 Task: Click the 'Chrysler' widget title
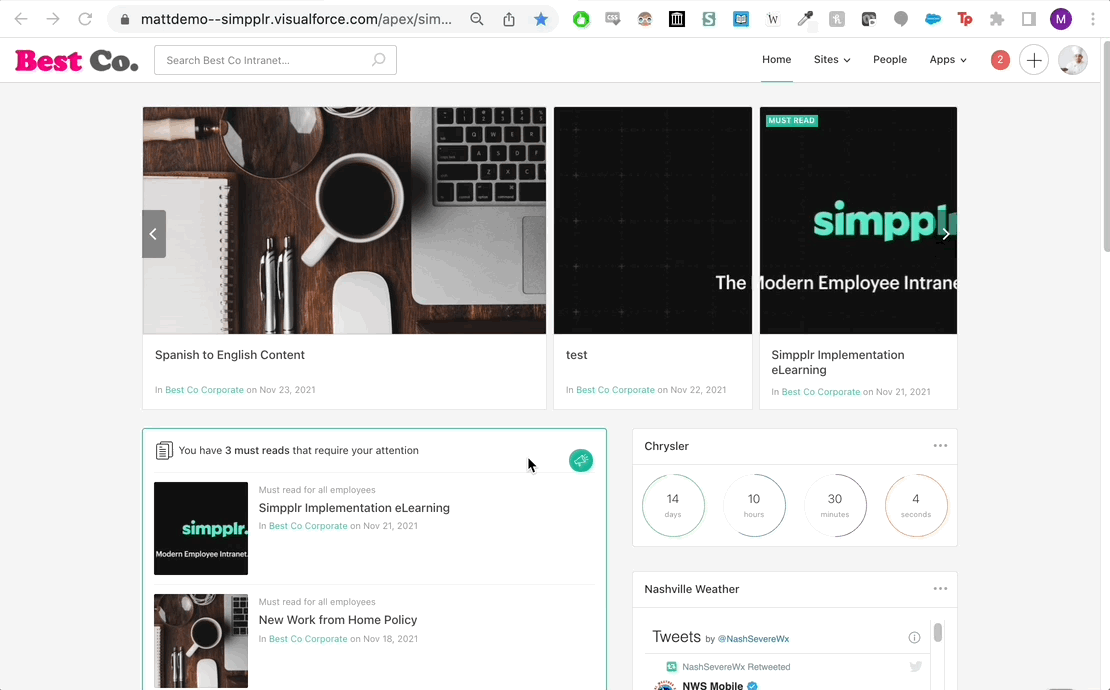666,446
